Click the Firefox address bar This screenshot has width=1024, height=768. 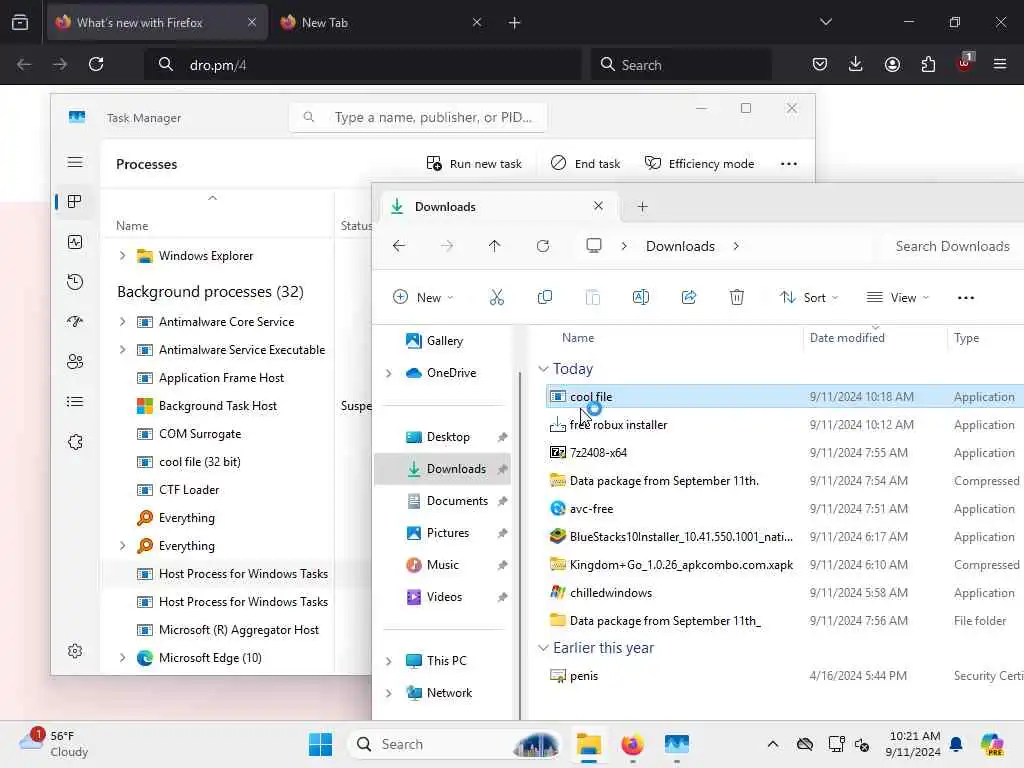coord(363,65)
